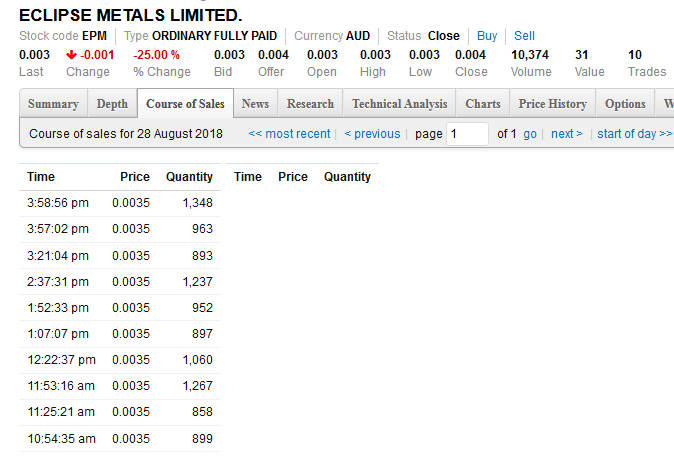Click the second table's Price header

(293, 177)
